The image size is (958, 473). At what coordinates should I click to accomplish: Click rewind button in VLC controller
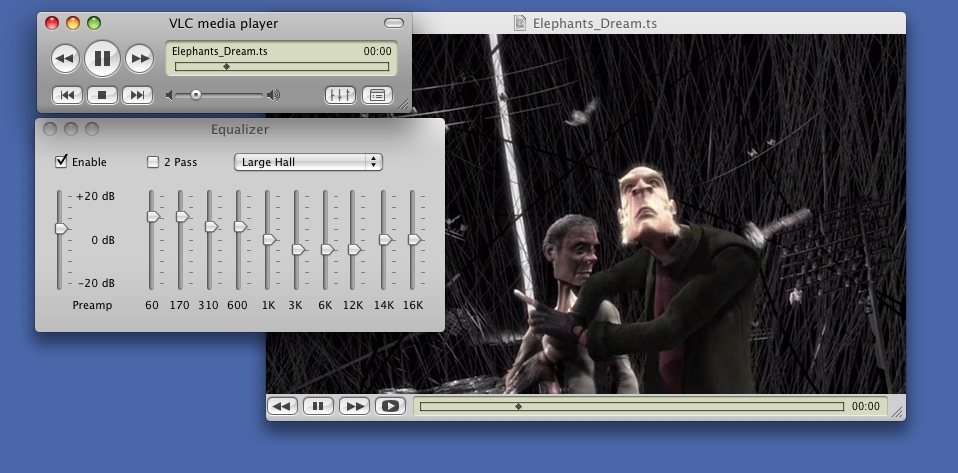65,59
